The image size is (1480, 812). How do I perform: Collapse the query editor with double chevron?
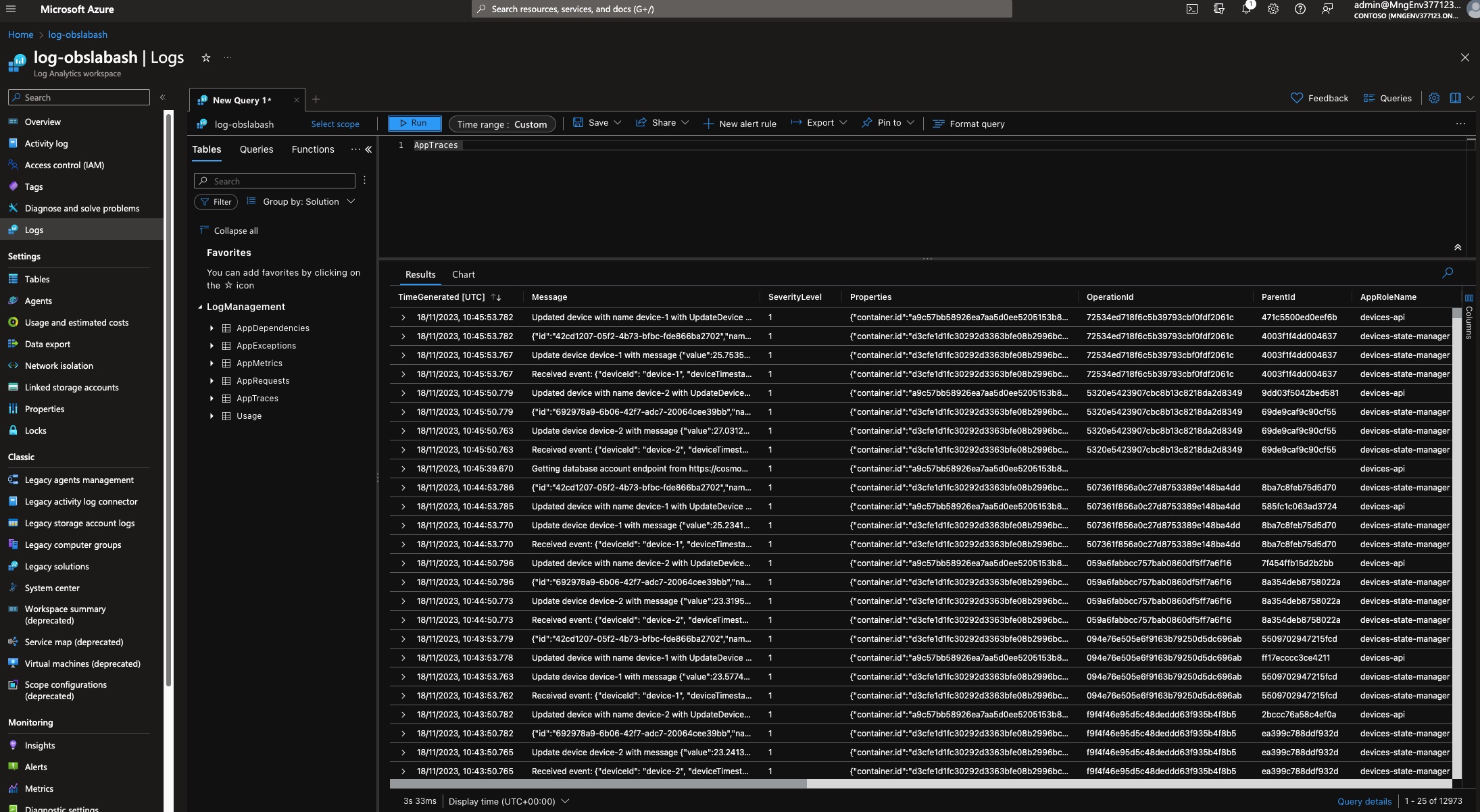pos(1458,247)
